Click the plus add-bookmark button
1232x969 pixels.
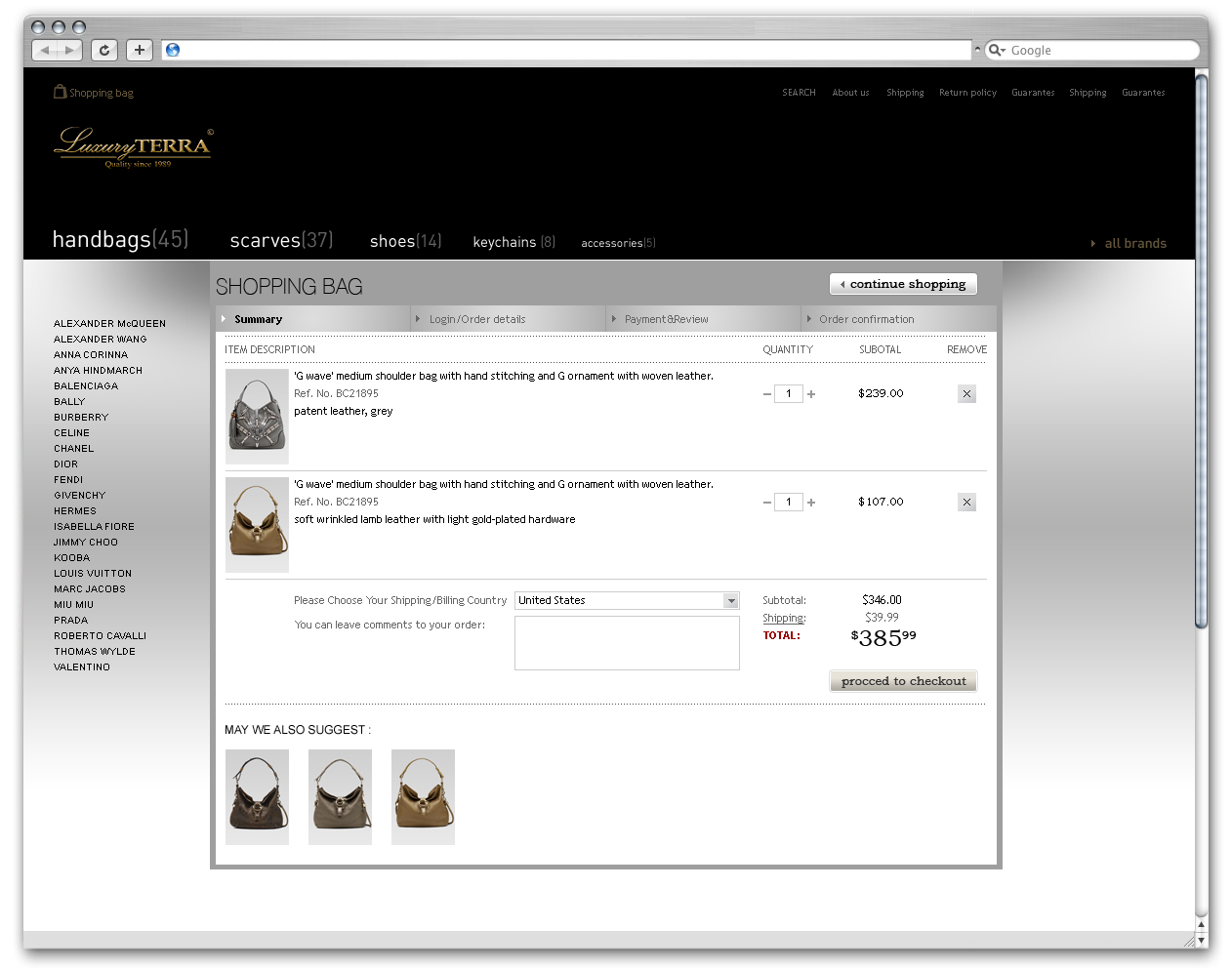tap(140, 50)
